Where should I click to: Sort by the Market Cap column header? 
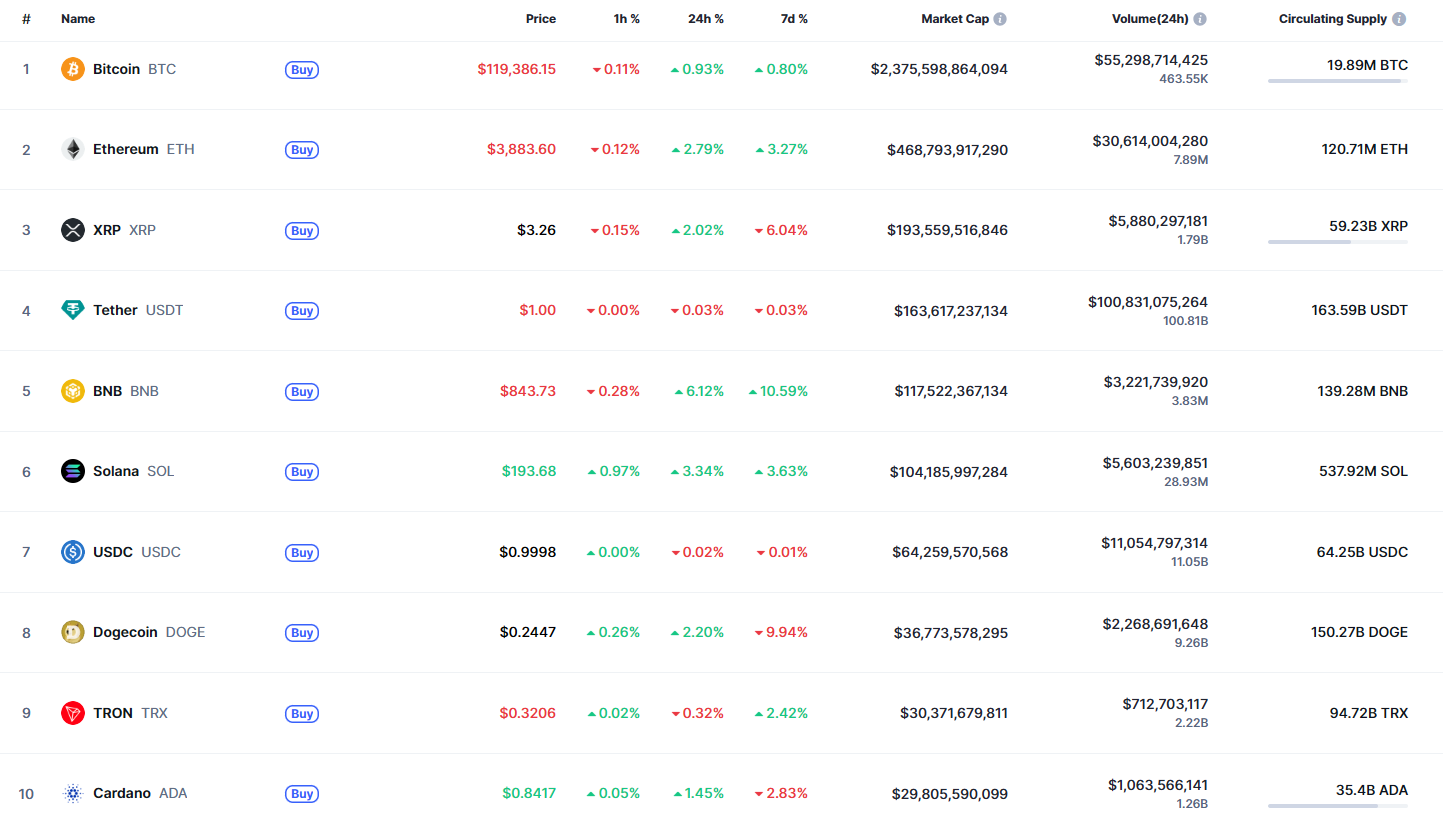coord(955,19)
